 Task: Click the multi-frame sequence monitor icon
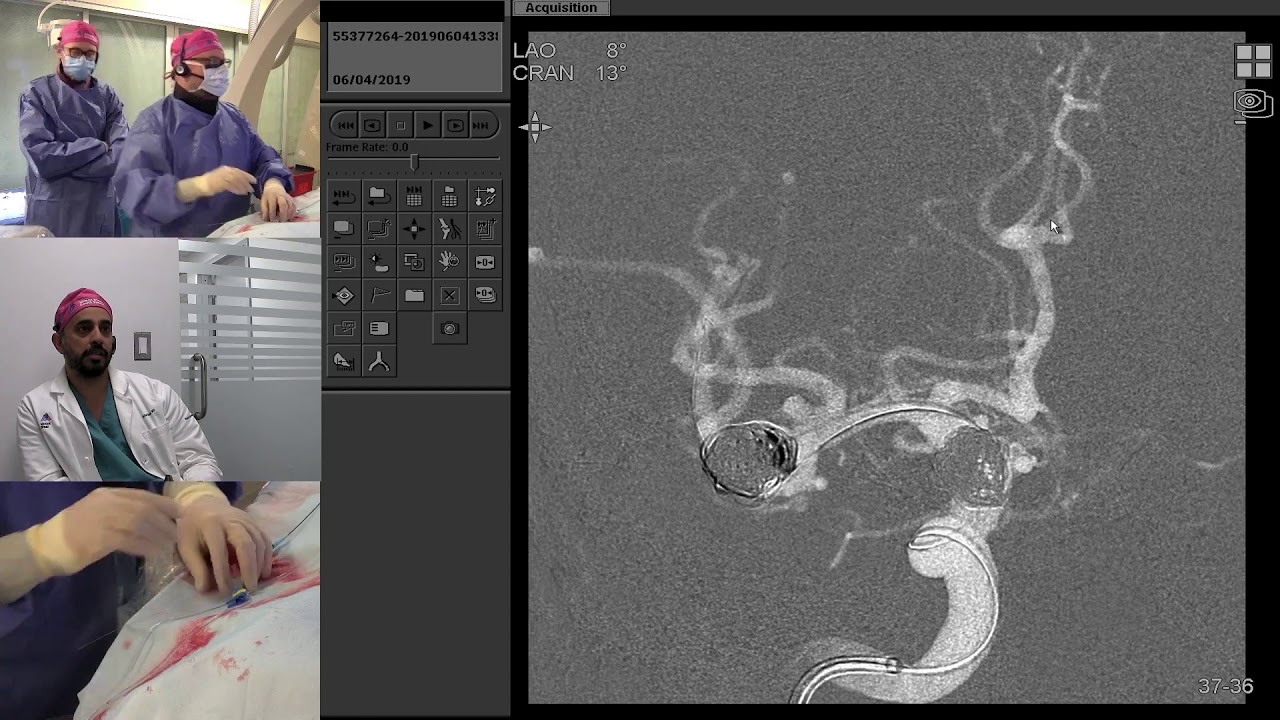tap(343, 262)
